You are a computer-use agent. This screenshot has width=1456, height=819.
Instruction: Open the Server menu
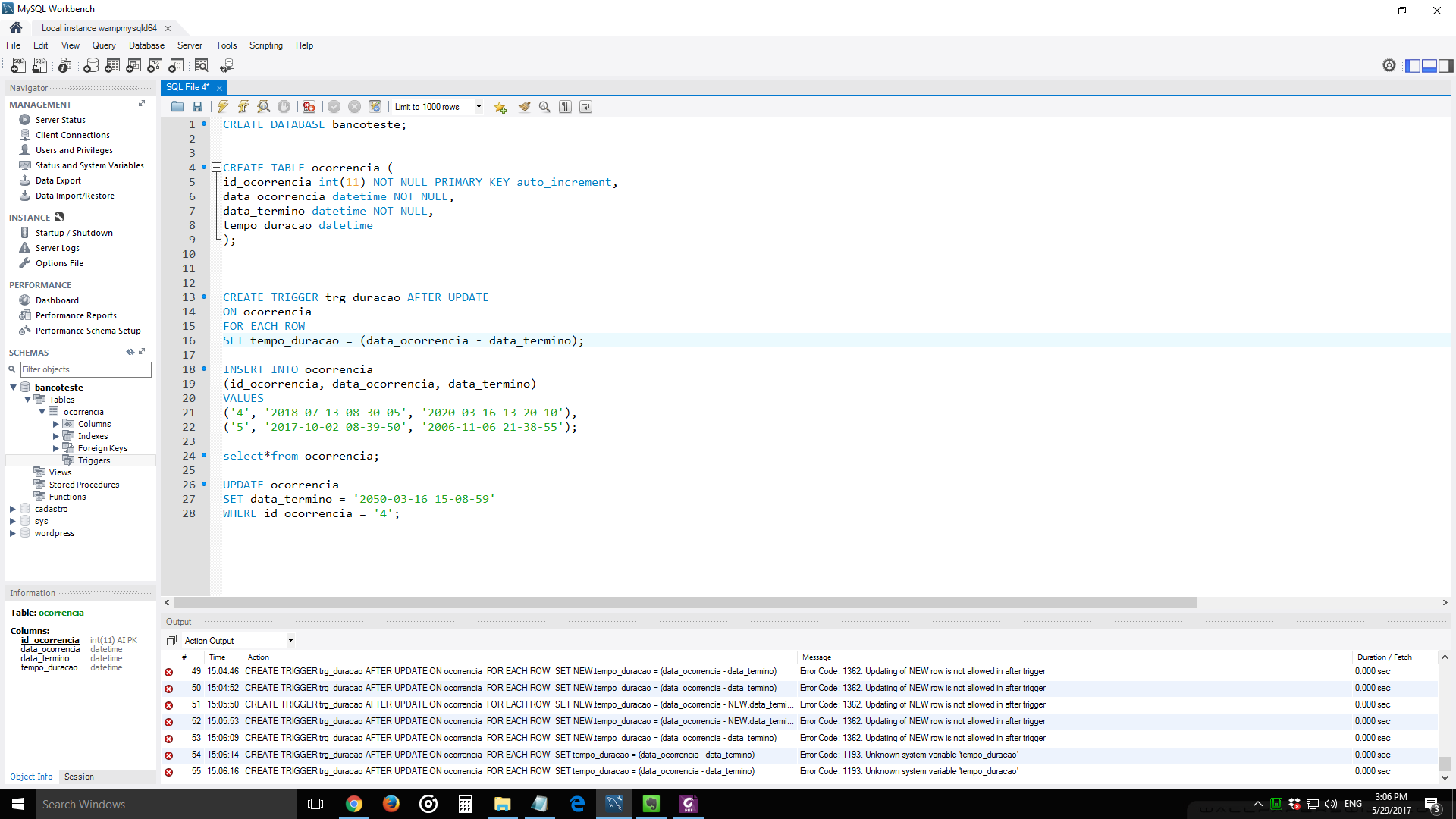[190, 45]
